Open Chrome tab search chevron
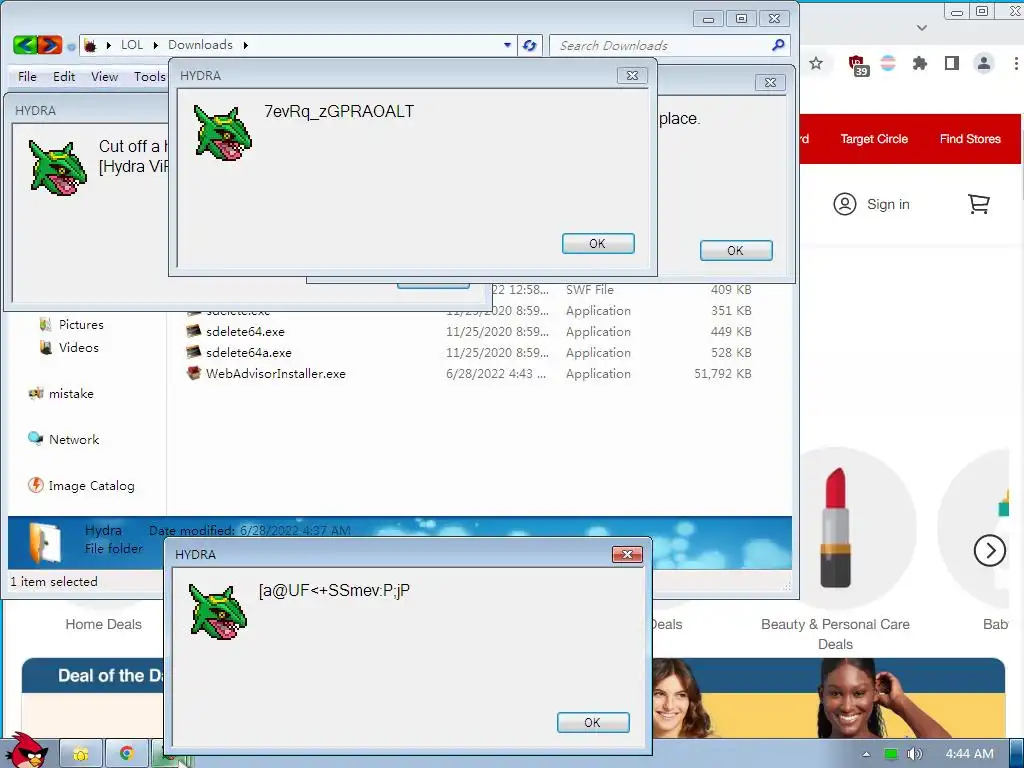The width and height of the screenshot is (1024, 768). pos(922,27)
